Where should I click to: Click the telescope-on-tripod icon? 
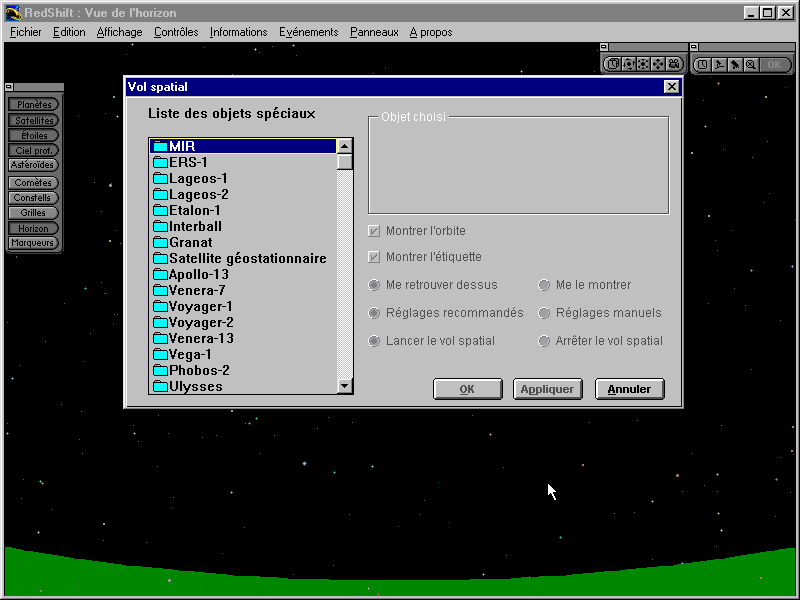(719, 65)
